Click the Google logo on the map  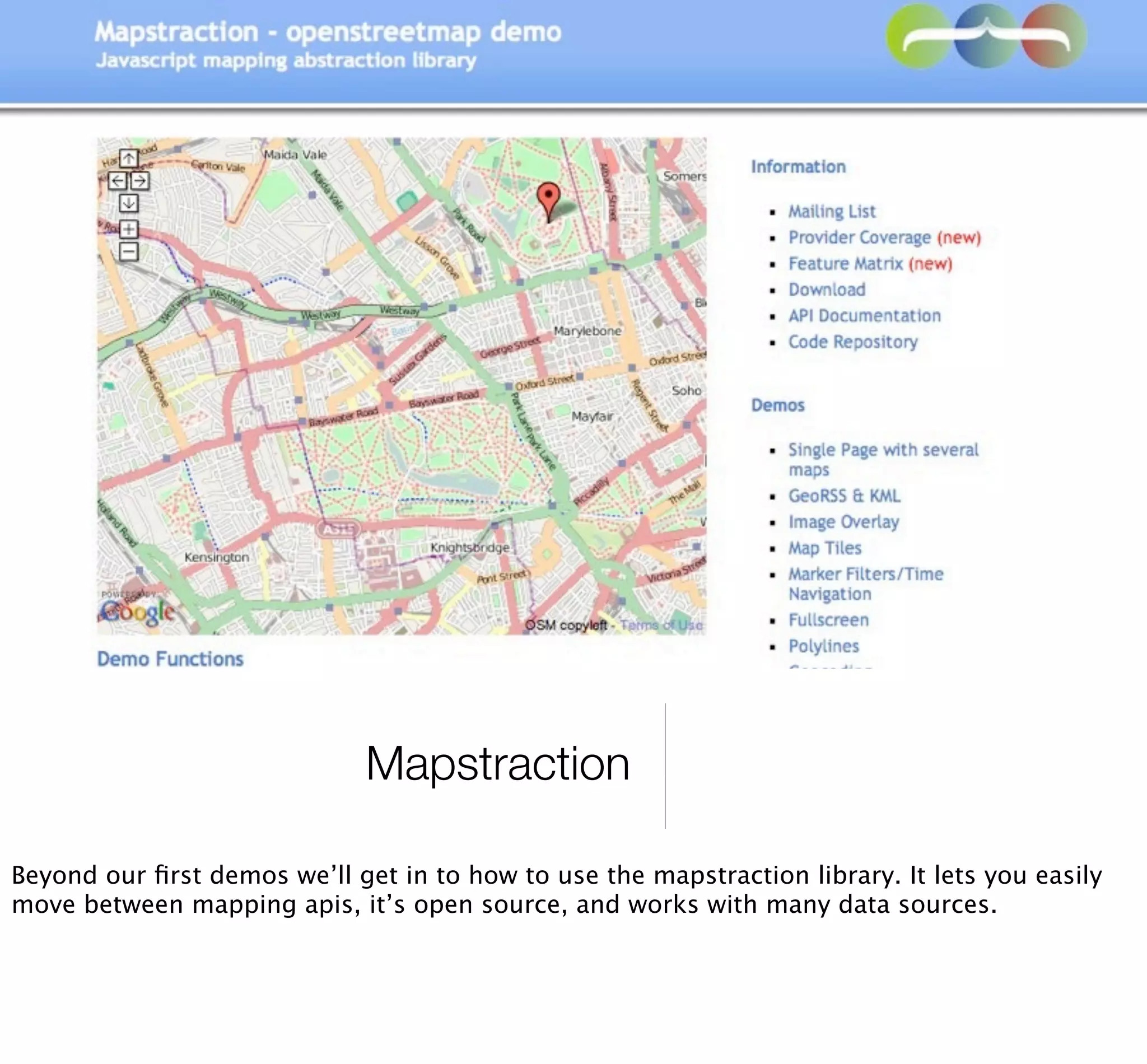(x=138, y=612)
